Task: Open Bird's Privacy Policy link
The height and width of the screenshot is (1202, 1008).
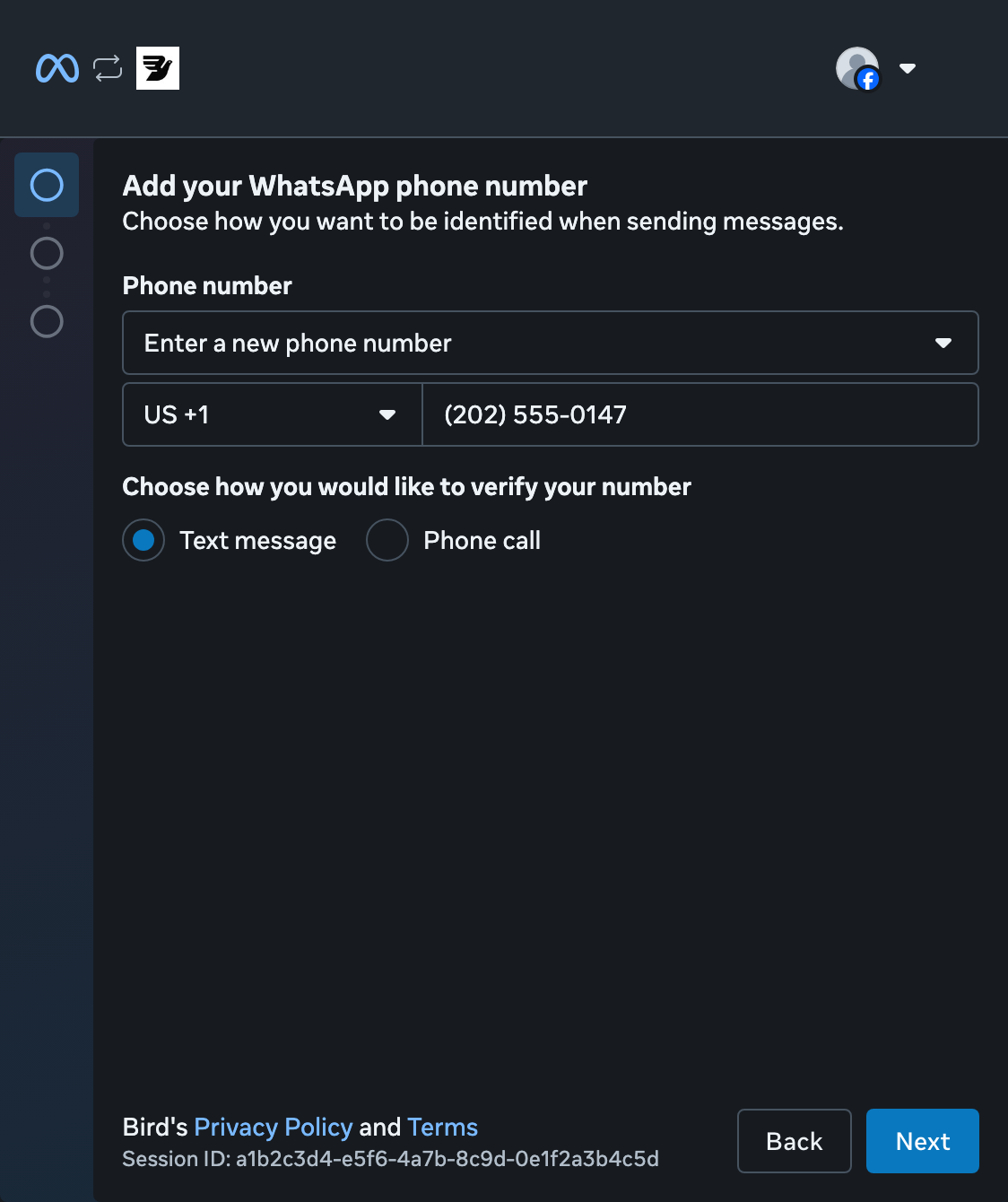Action: [274, 1127]
